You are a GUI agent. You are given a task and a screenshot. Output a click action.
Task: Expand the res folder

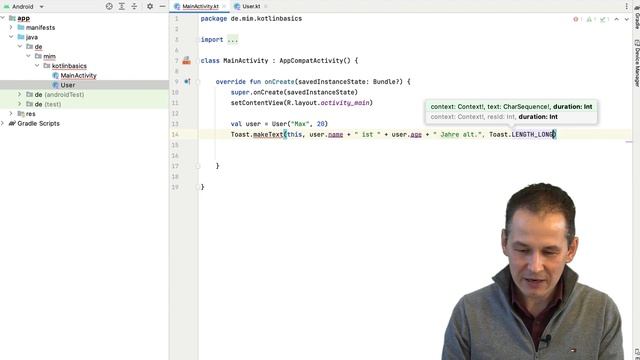point(11,113)
